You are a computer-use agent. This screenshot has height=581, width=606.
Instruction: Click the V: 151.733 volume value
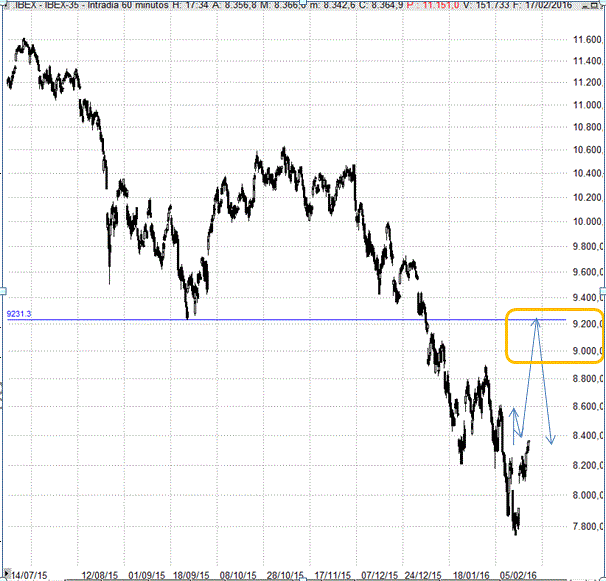[x=486, y=5]
